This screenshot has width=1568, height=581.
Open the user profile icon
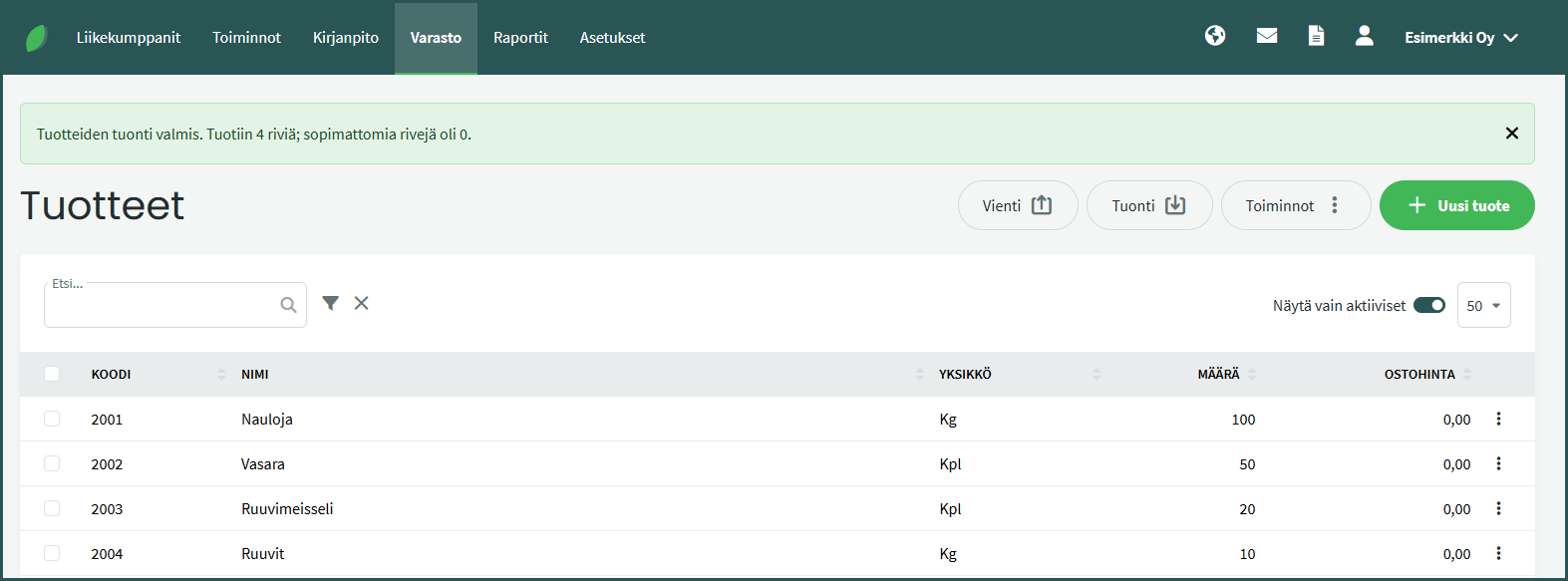coord(1364,36)
